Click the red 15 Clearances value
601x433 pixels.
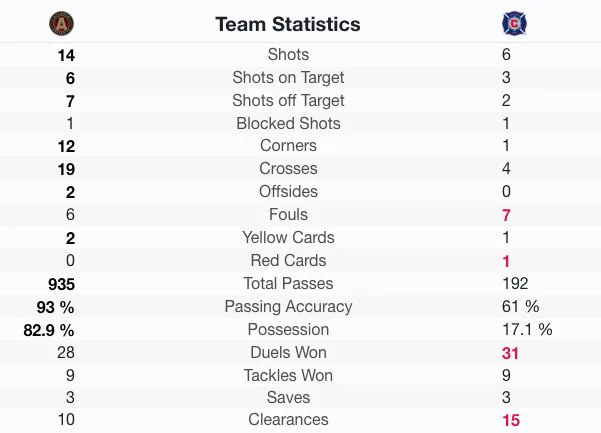click(x=511, y=420)
